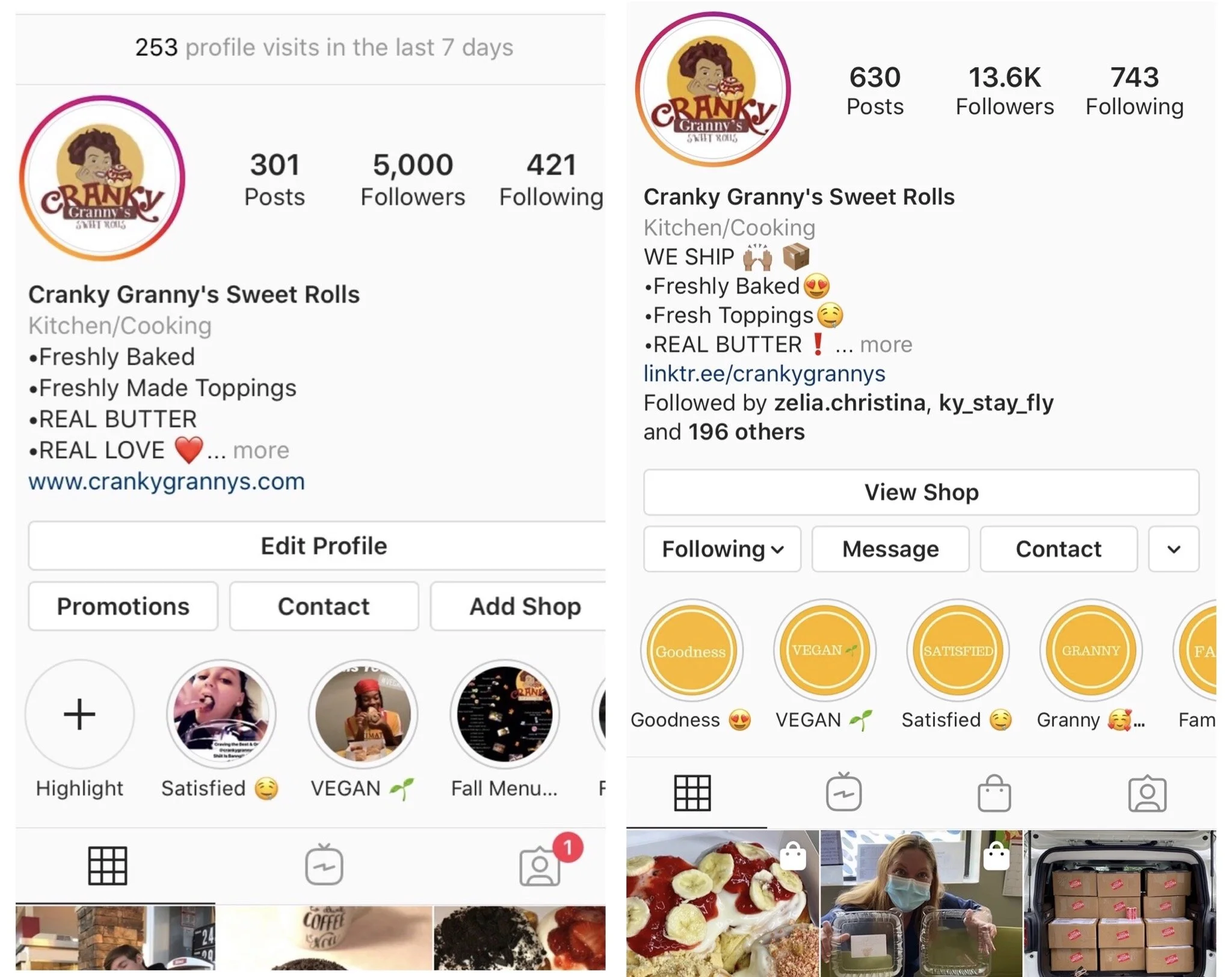Open the Goodness story highlight
This screenshot has width=1232, height=977.
pos(691,651)
